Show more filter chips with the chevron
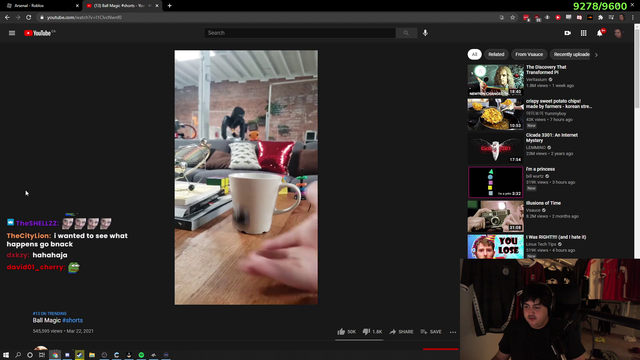Screen dimensions: 640x360 point(596,55)
